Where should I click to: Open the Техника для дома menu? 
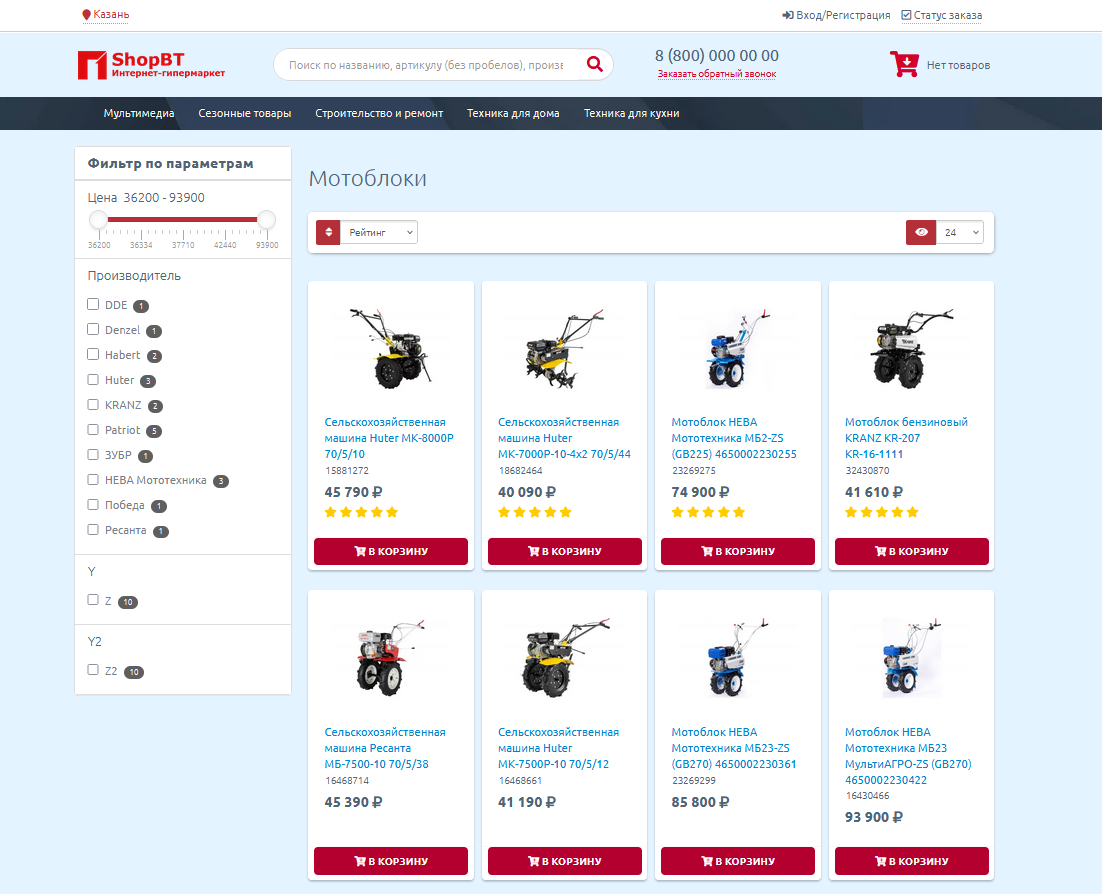pos(513,113)
